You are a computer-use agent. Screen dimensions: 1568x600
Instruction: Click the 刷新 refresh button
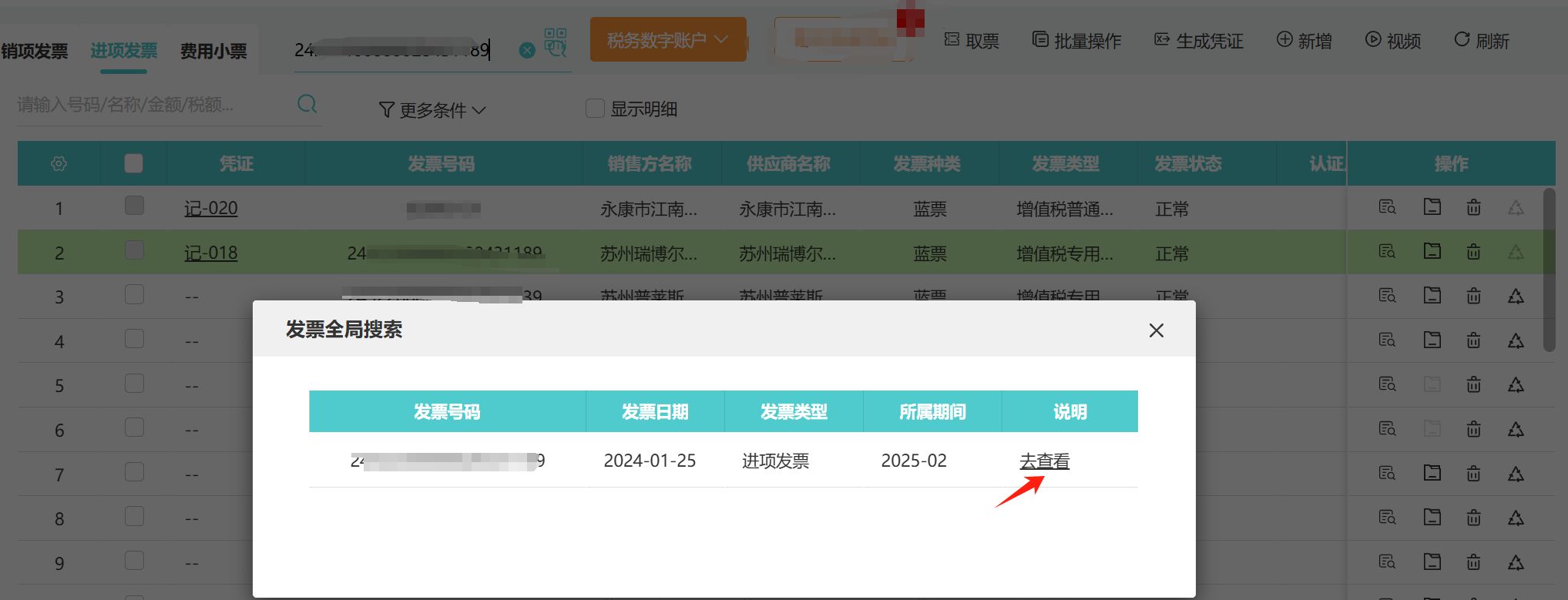point(1482,41)
